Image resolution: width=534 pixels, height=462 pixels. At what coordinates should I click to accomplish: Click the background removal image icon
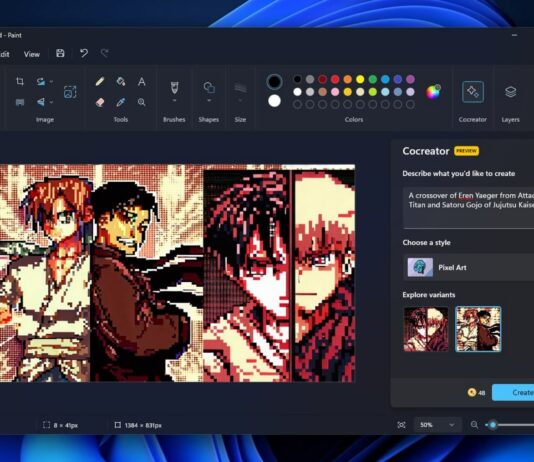[70, 92]
